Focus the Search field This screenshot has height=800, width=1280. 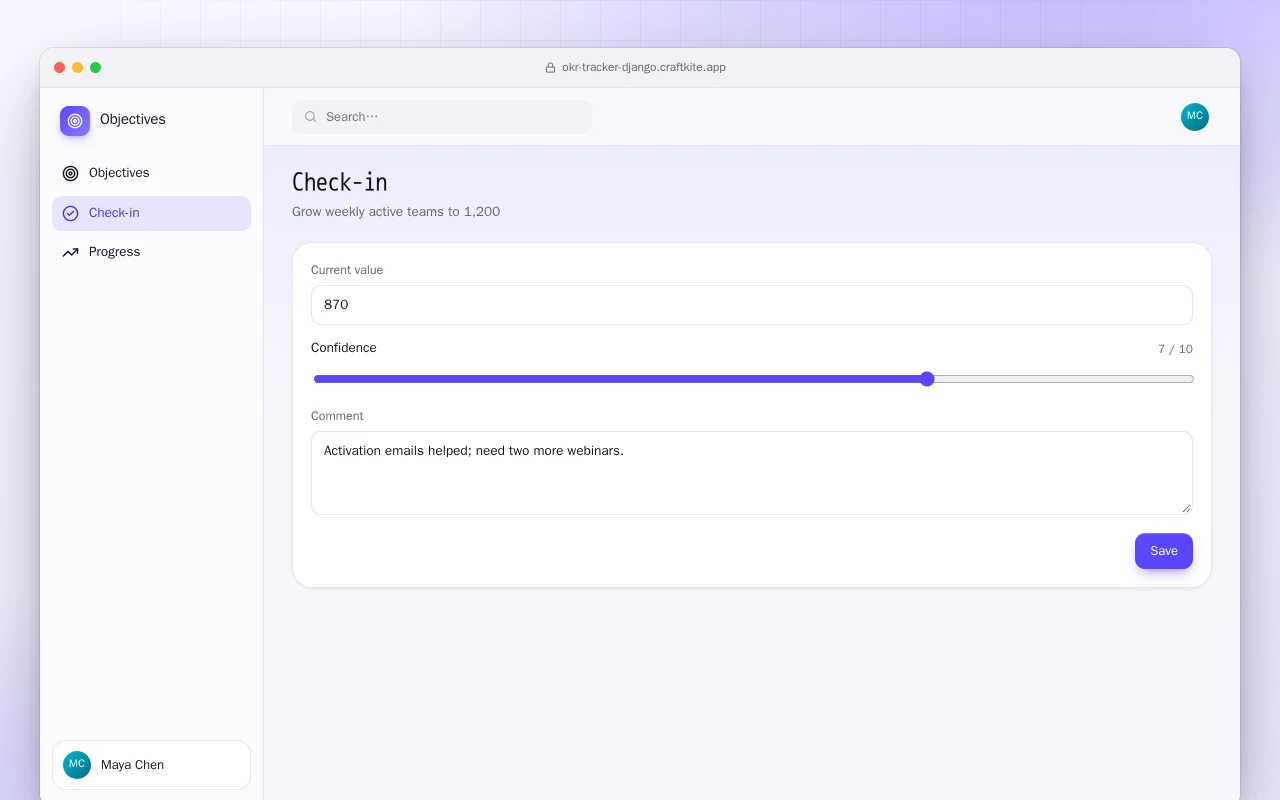[x=442, y=117]
